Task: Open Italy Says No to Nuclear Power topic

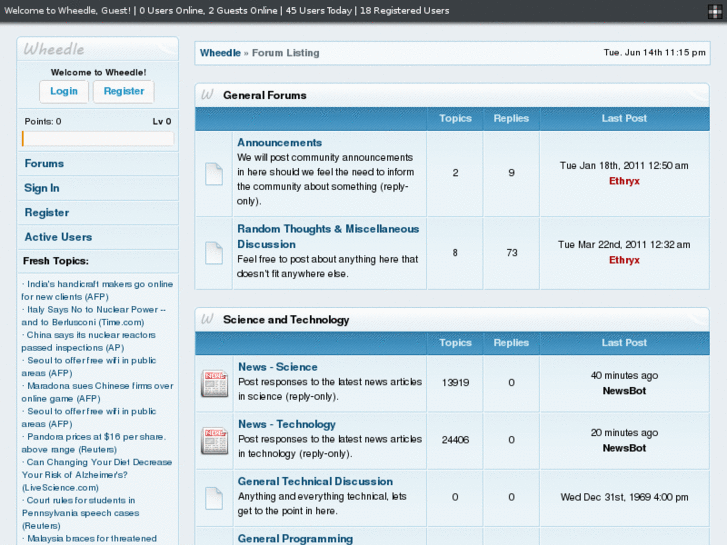Action: click(94, 316)
